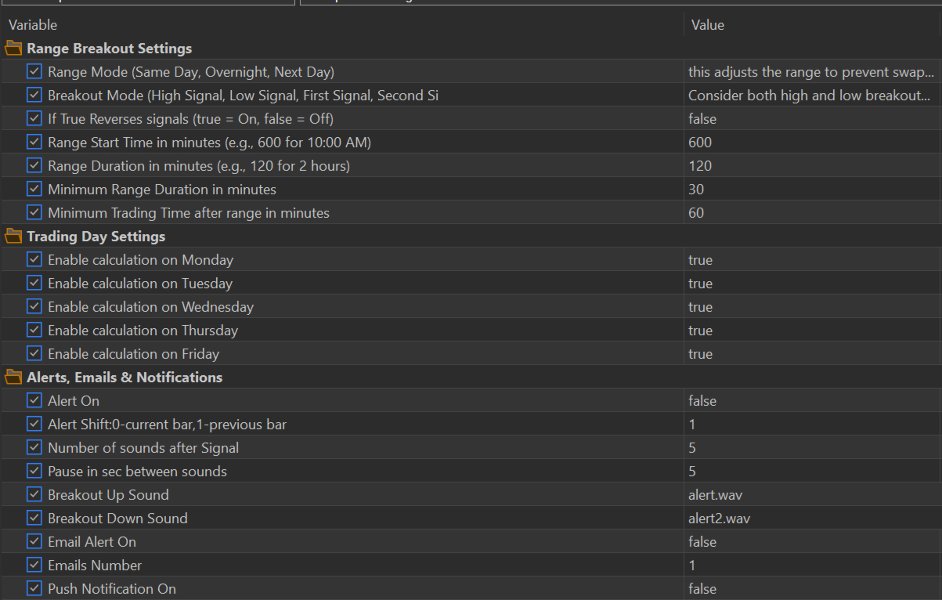Open the Range Mode value dropdown
This screenshot has height=600, width=942.
pyautogui.click(x=810, y=72)
